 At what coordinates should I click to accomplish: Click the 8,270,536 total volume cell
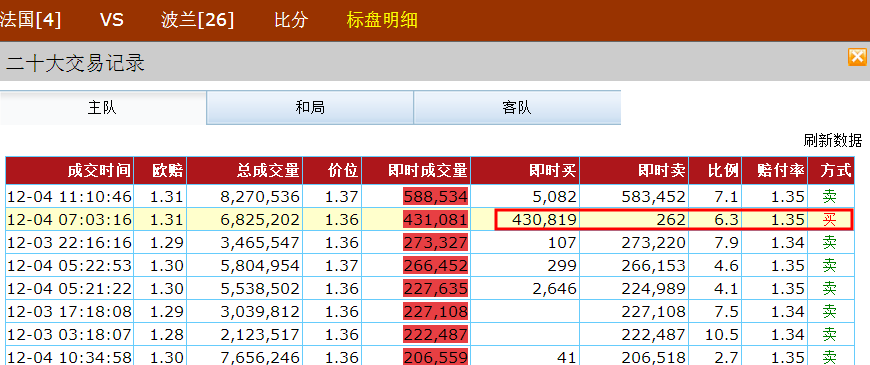[245, 196]
